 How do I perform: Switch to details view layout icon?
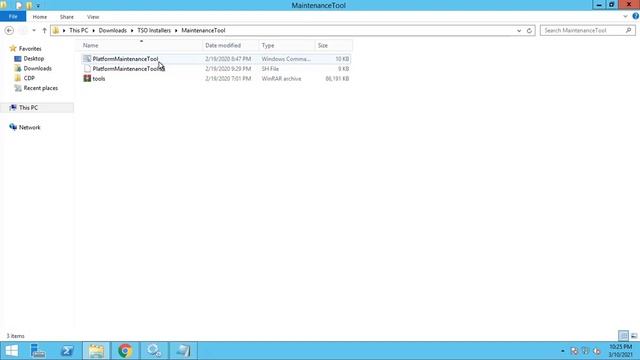(x=623, y=336)
